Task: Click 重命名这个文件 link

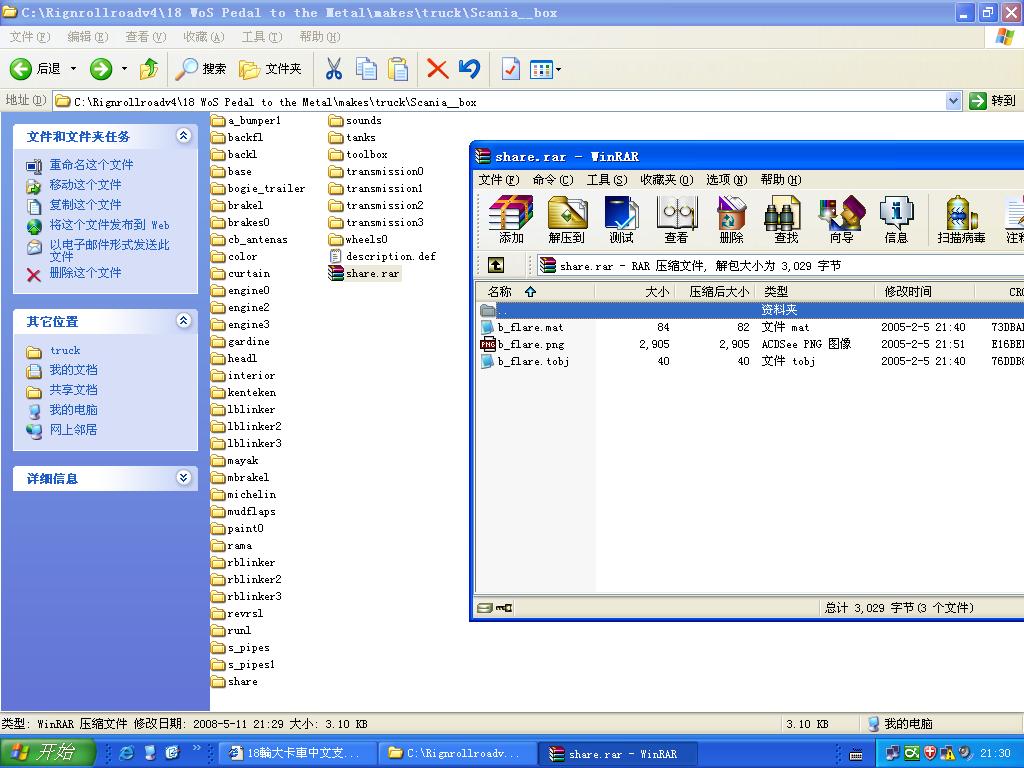Action: click(x=91, y=165)
